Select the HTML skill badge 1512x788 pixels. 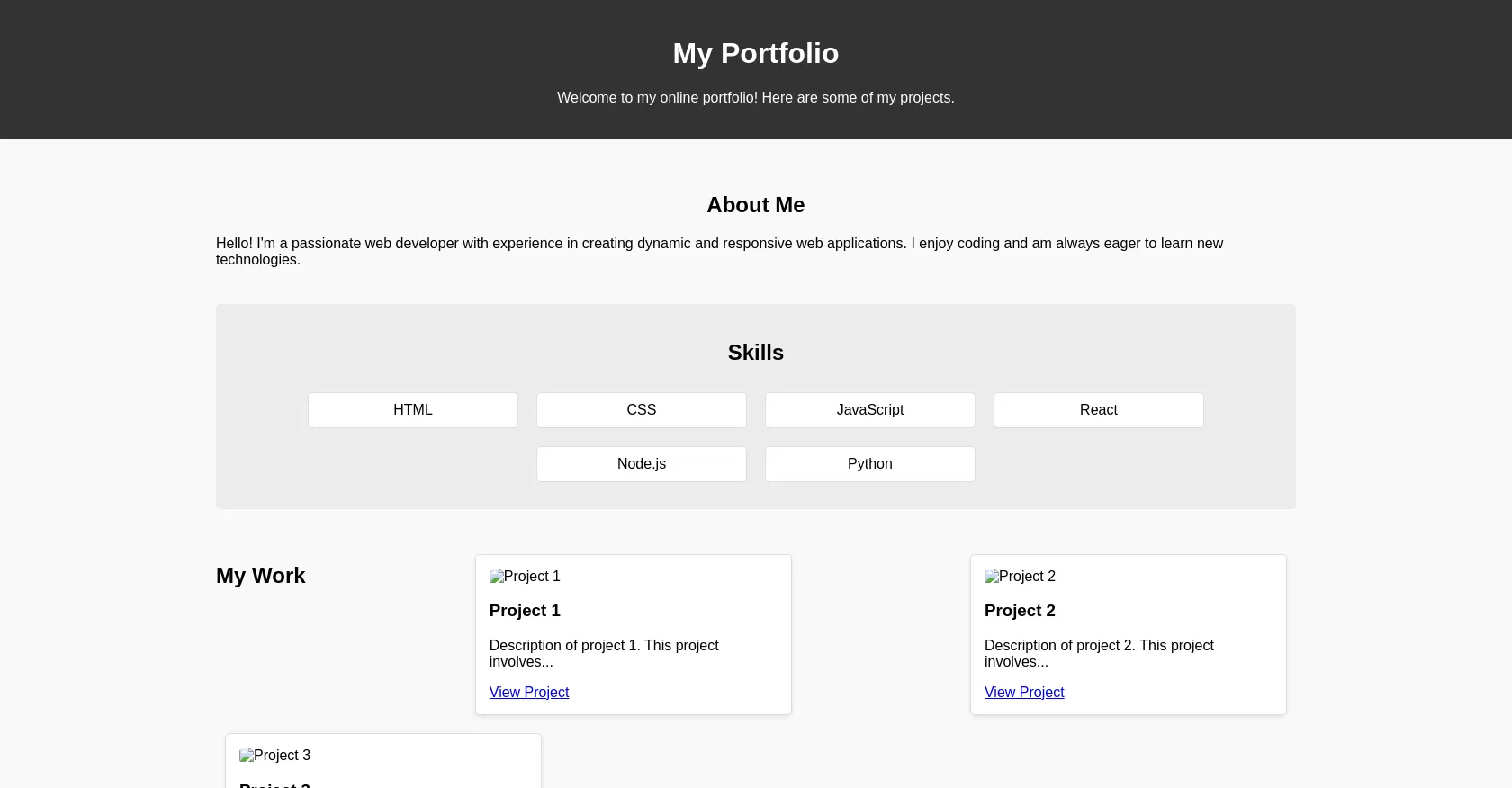412,409
